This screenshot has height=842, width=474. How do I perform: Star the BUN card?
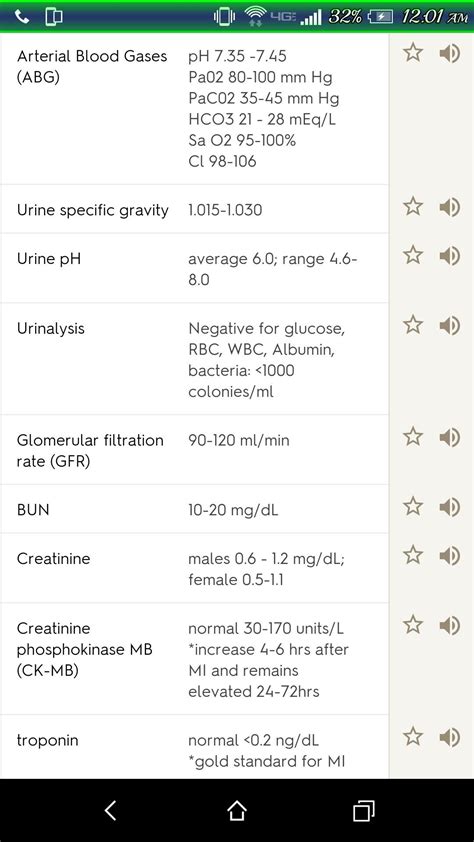413,506
